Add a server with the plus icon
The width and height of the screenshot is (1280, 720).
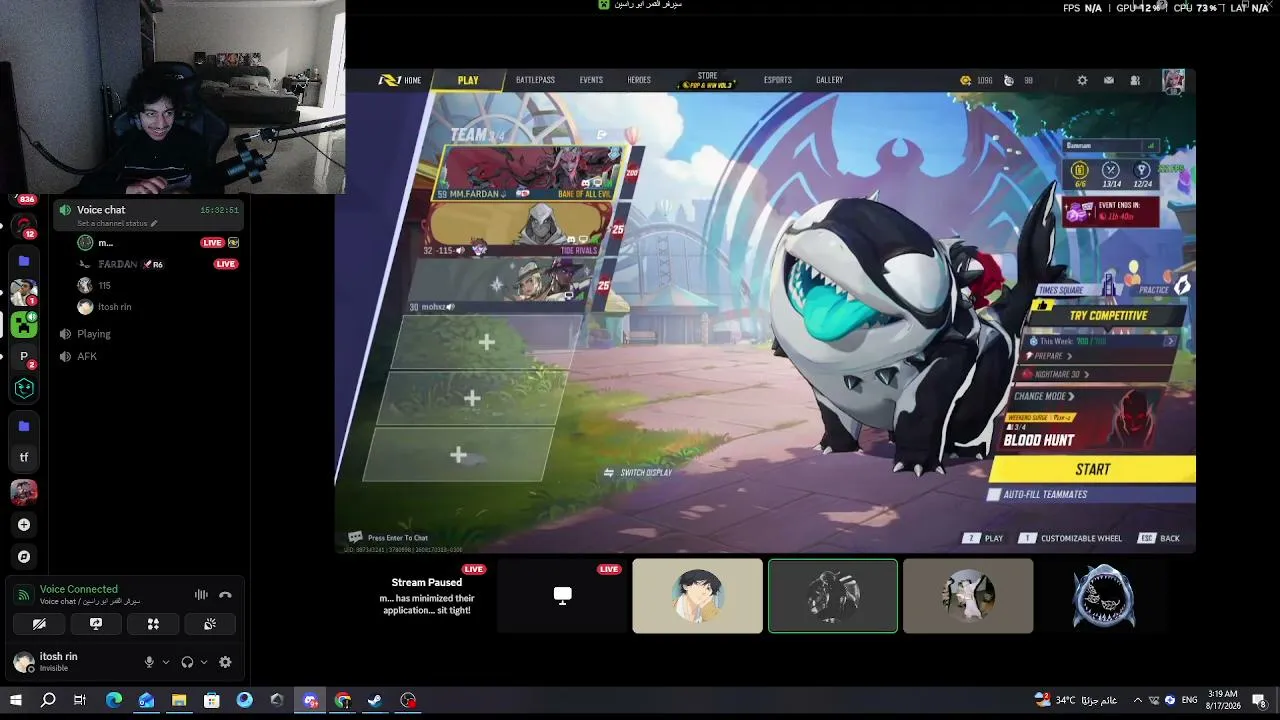click(x=24, y=524)
